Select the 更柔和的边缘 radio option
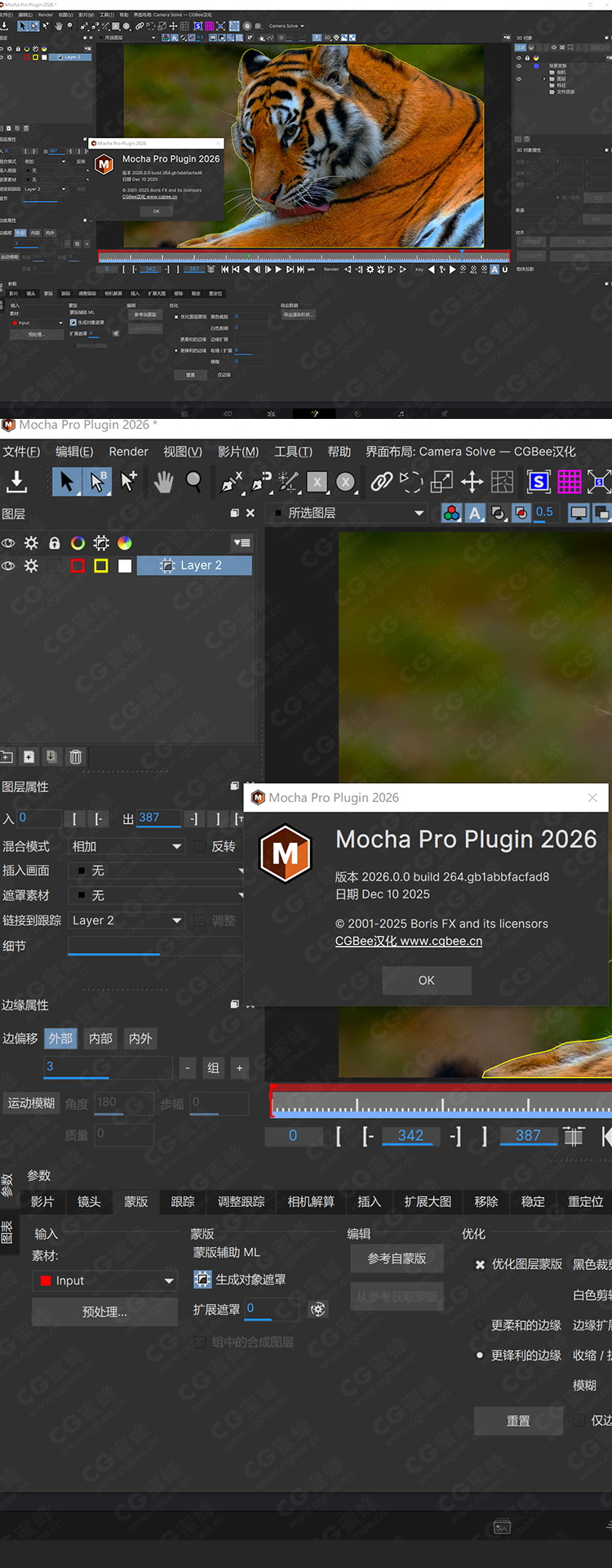This screenshot has width=612, height=1568. pos(480,1325)
